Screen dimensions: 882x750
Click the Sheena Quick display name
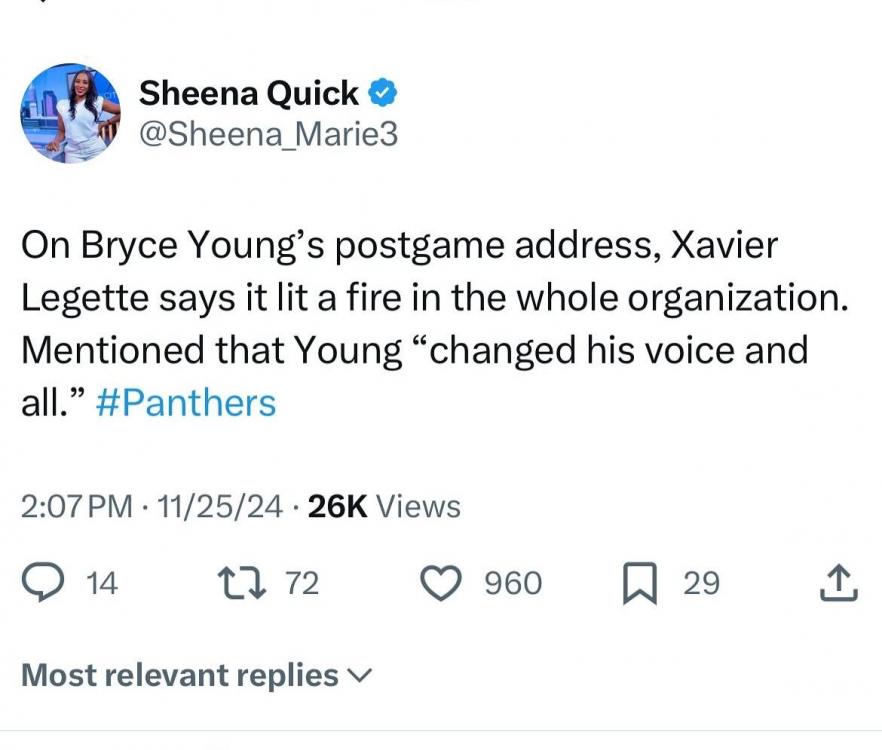248,94
